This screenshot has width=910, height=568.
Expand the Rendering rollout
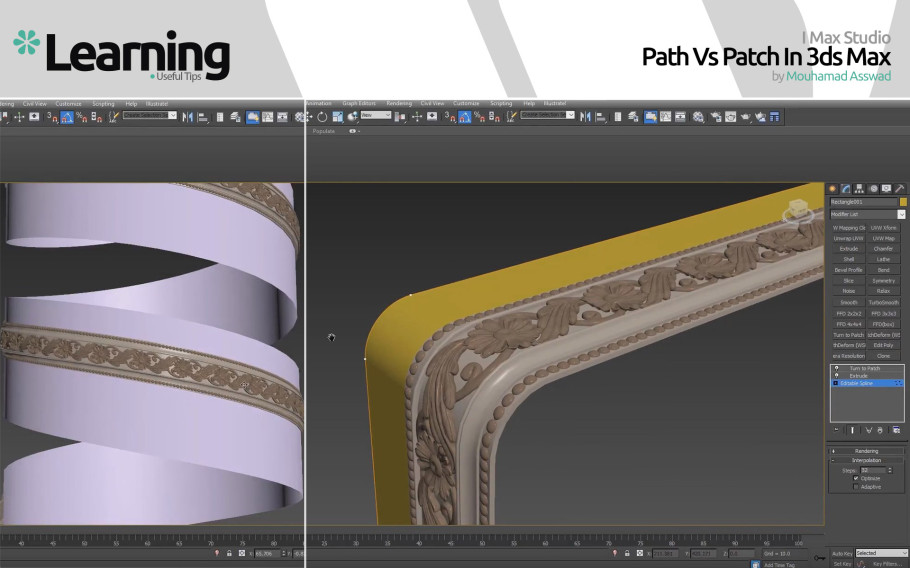pos(866,451)
